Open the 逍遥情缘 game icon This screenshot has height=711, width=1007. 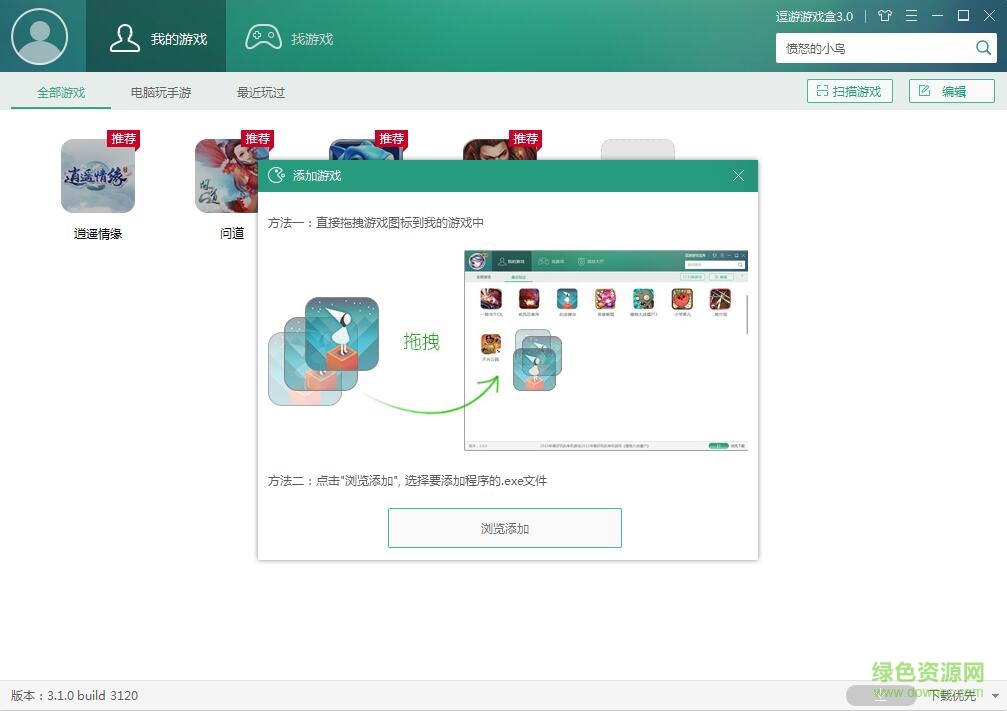coord(98,176)
